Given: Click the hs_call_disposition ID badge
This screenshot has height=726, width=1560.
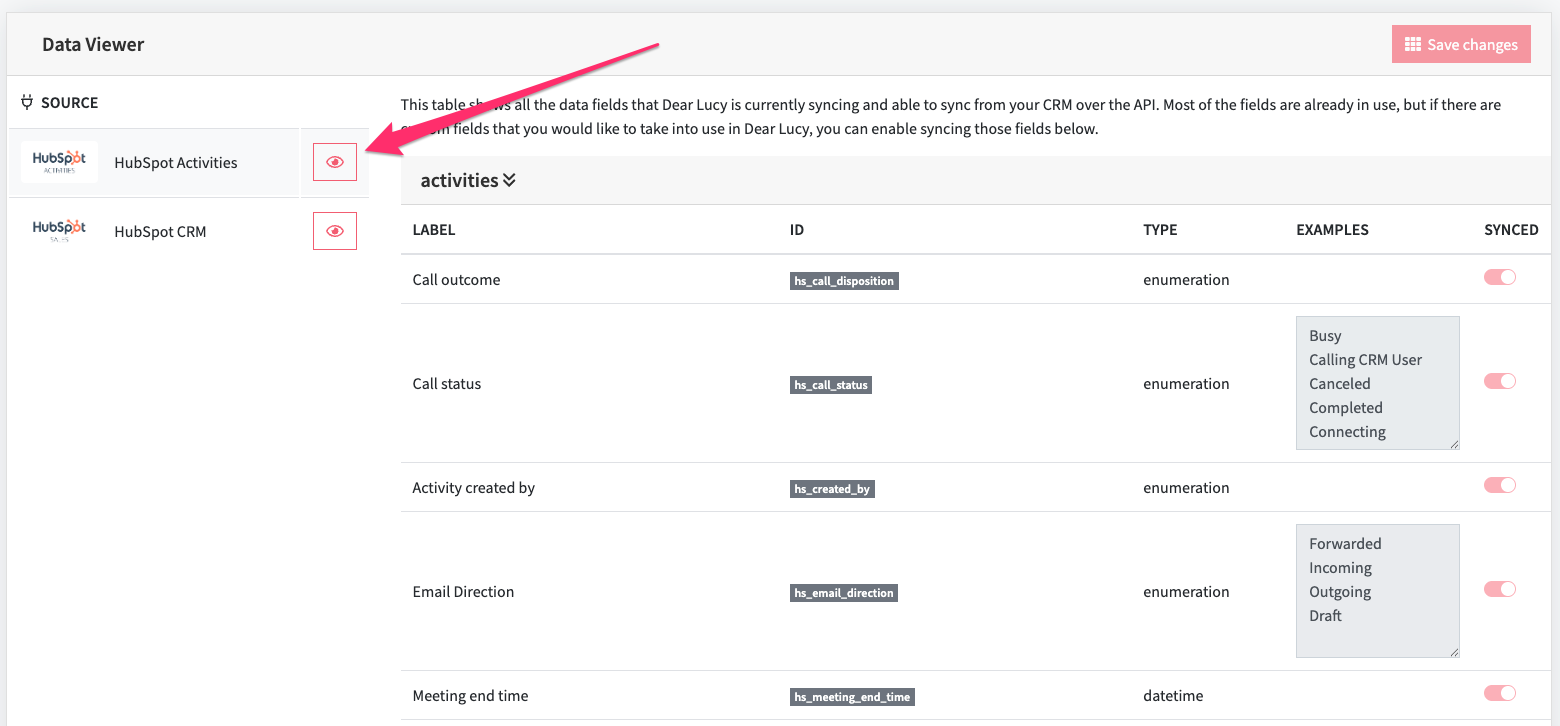Looking at the screenshot, I should click(x=845, y=281).
